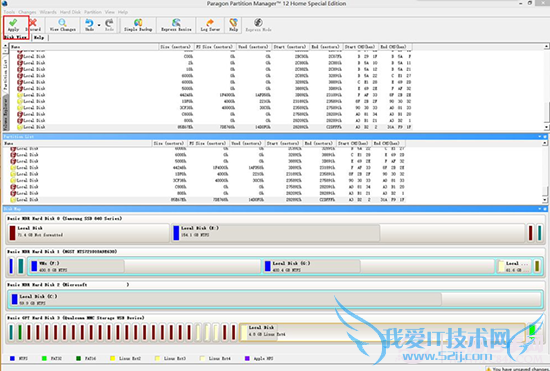The width and height of the screenshot is (550, 371).
Task: Select the 71.4 GB Not formatted partition
Action: pos(88,232)
